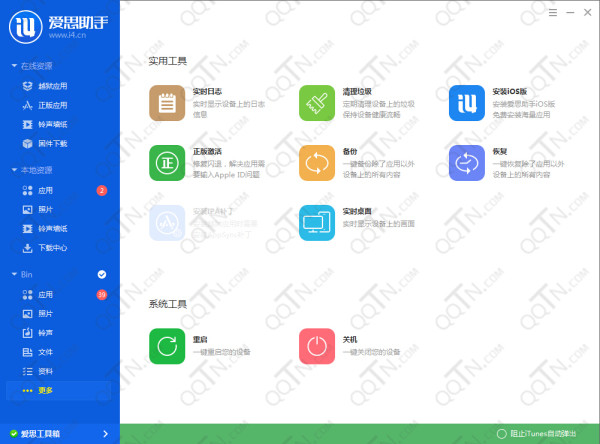This screenshot has height=444, width=600.
Task: Click the red 关机 shutdown icon
Action: [317, 346]
